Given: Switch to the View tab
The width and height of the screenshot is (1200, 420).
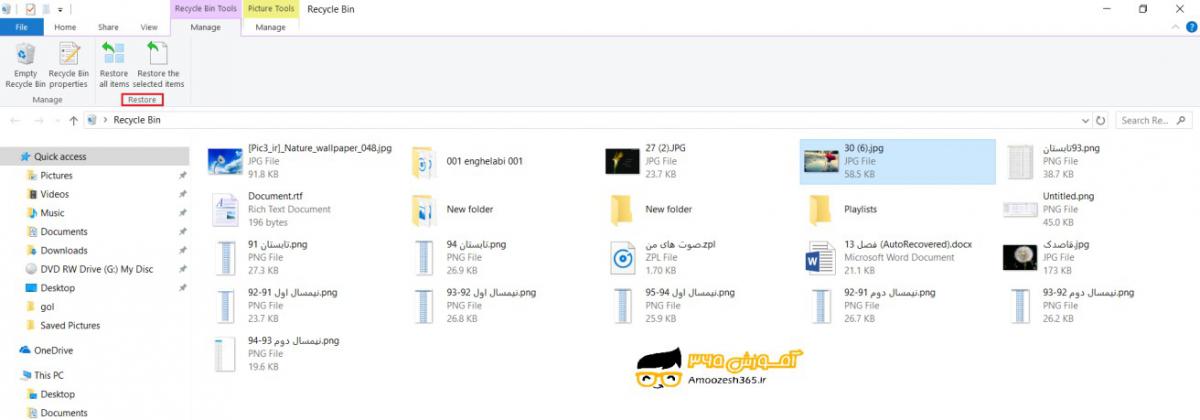Looking at the screenshot, I should click(x=149, y=27).
